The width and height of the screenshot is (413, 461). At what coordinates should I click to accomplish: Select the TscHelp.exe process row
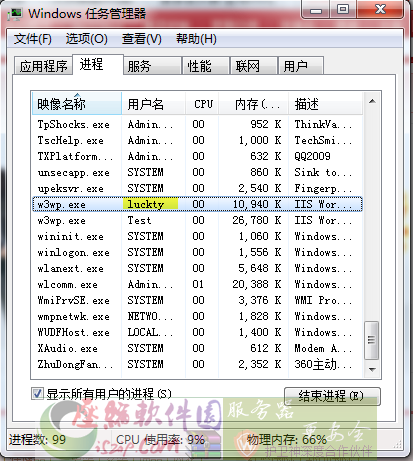[x=197, y=140]
